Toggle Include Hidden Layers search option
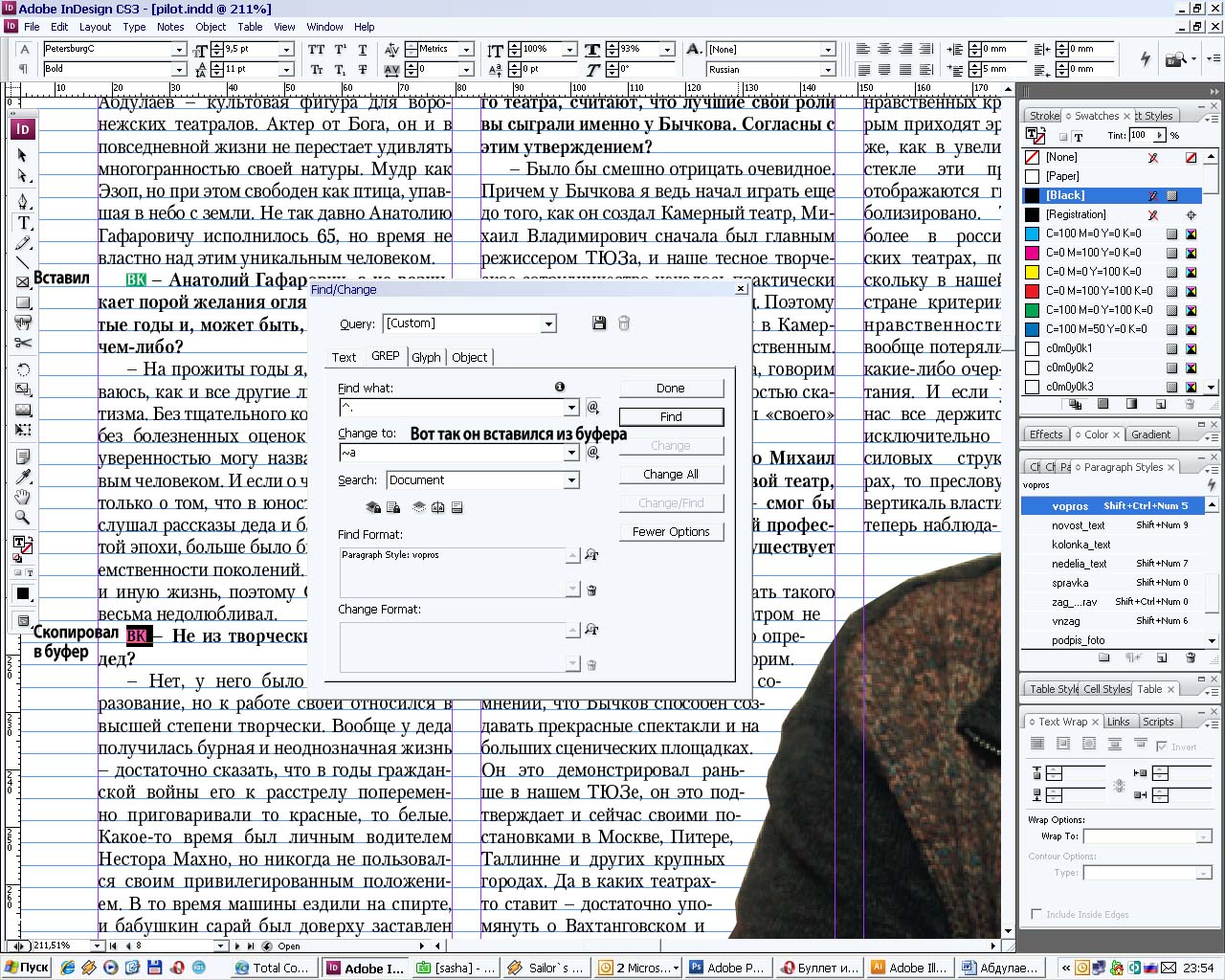 click(x=418, y=507)
